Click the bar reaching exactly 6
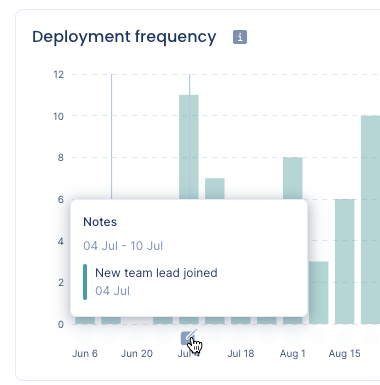Image resolution: width=380 pixels, height=385 pixels. [345, 262]
